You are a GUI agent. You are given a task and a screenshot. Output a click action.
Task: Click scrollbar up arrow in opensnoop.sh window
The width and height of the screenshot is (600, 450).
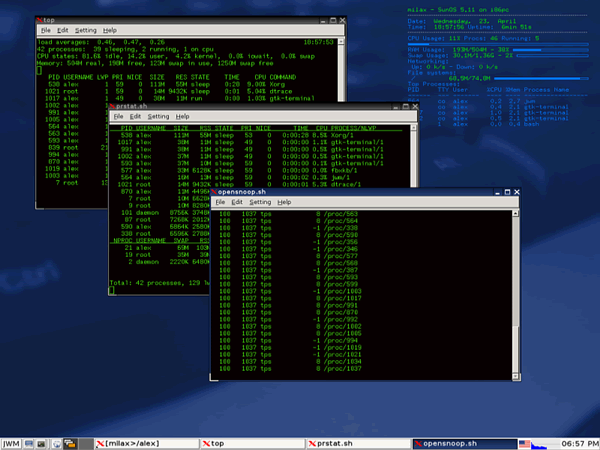tap(515, 213)
